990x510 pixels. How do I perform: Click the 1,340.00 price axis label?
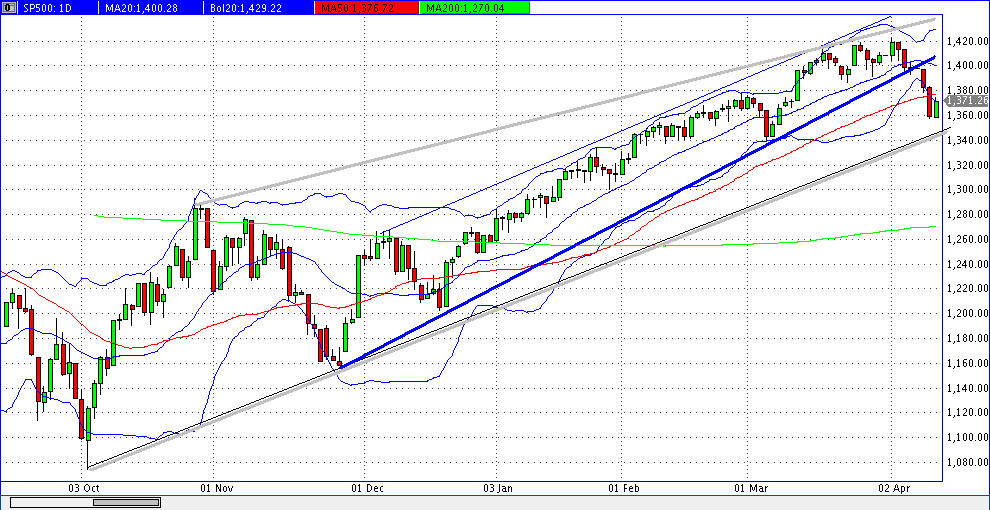(967, 140)
